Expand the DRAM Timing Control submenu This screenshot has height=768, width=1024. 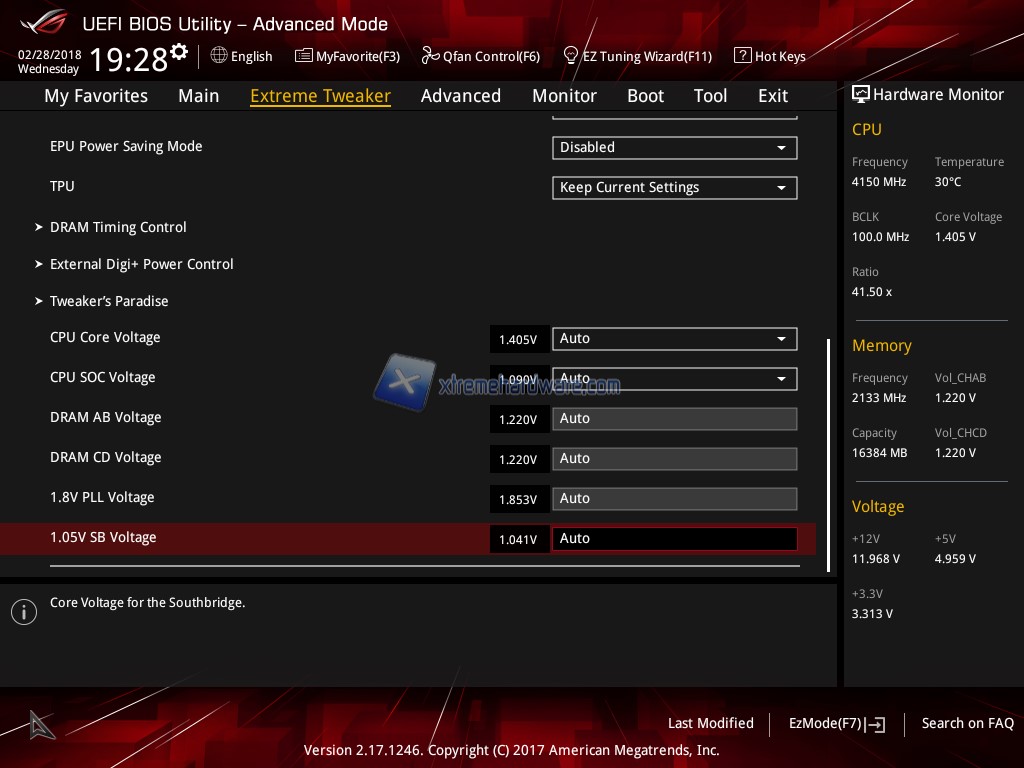[x=118, y=227]
